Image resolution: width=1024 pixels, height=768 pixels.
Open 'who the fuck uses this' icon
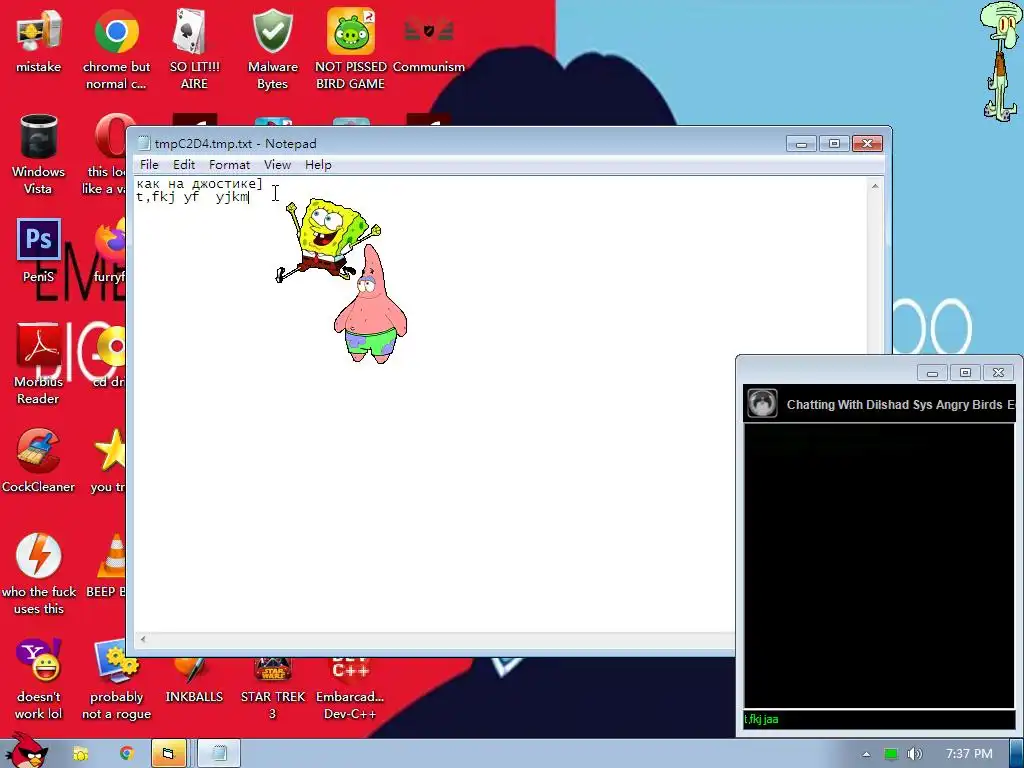pos(39,574)
